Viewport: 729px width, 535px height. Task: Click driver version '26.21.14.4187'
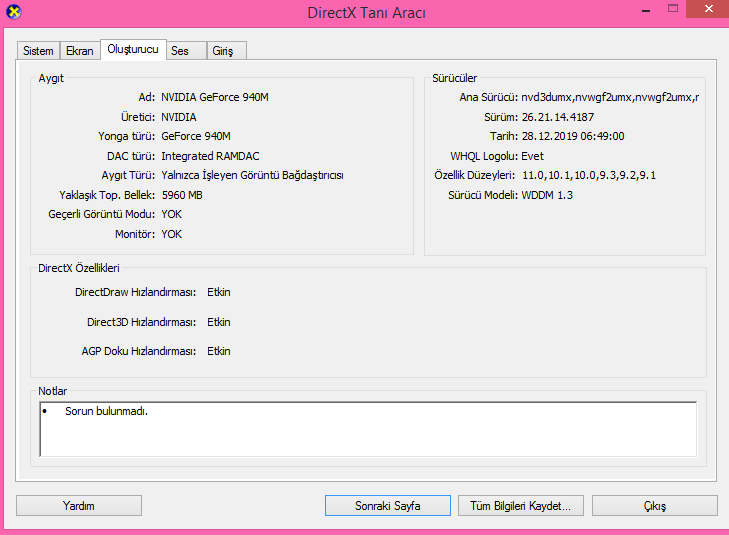[x=557, y=117]
